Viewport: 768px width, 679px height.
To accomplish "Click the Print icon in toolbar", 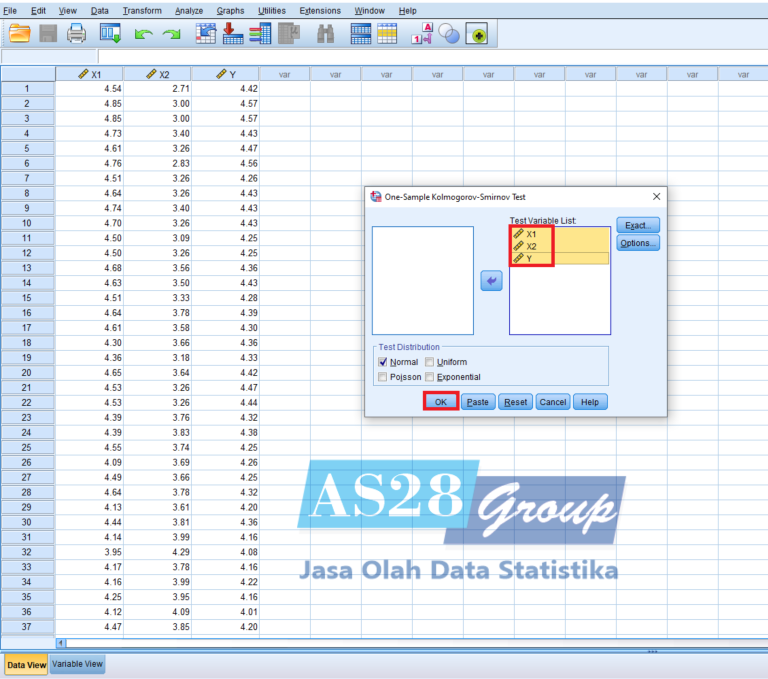I will pyautogui.click(x=77, y=33).
